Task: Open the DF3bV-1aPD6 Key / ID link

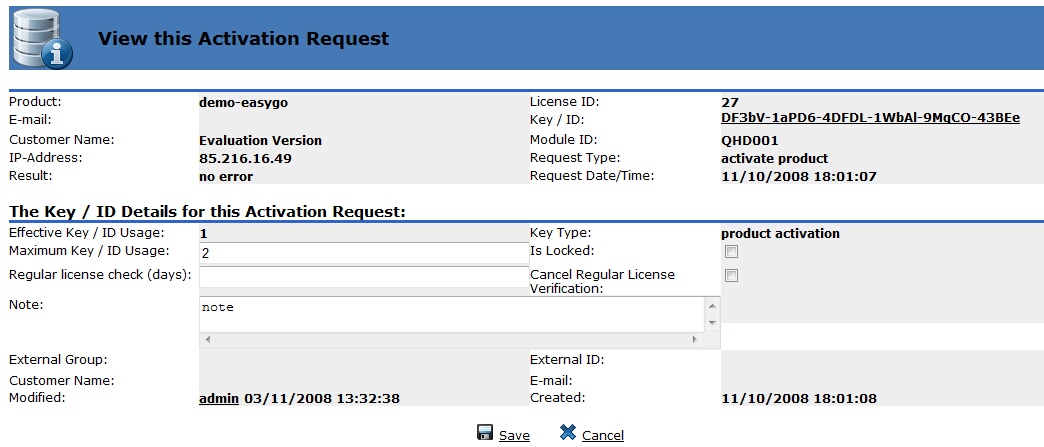Action: [870, 118]
